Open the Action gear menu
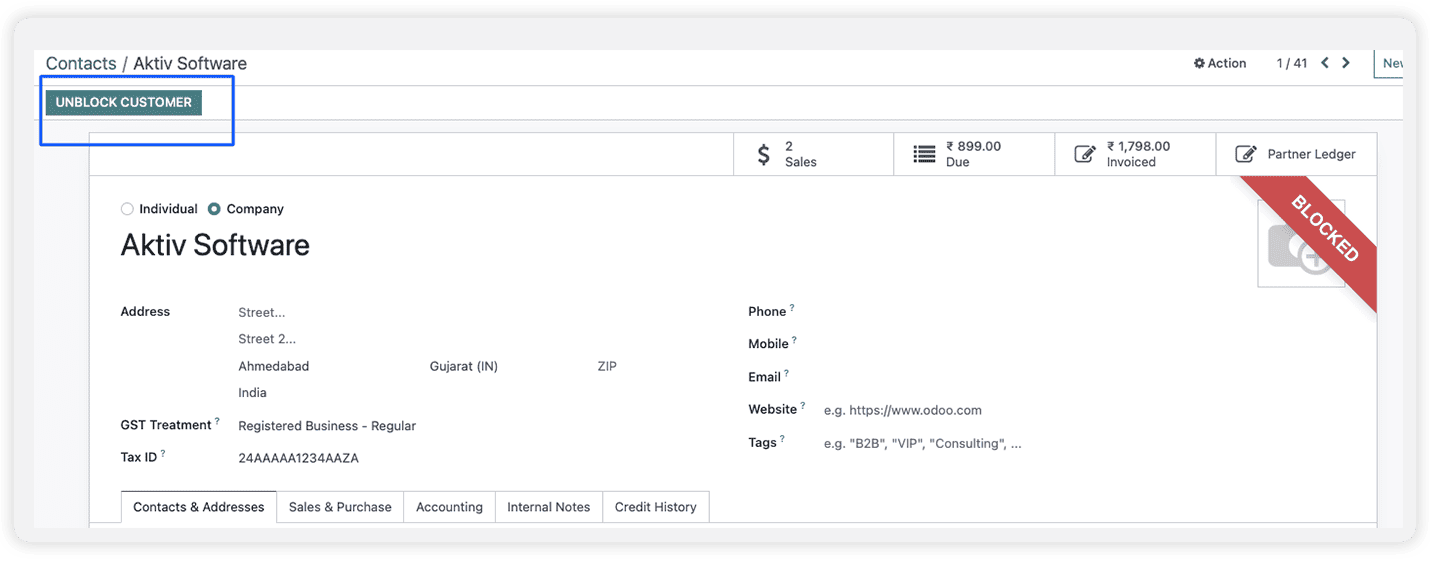 tap(1220, 63)
